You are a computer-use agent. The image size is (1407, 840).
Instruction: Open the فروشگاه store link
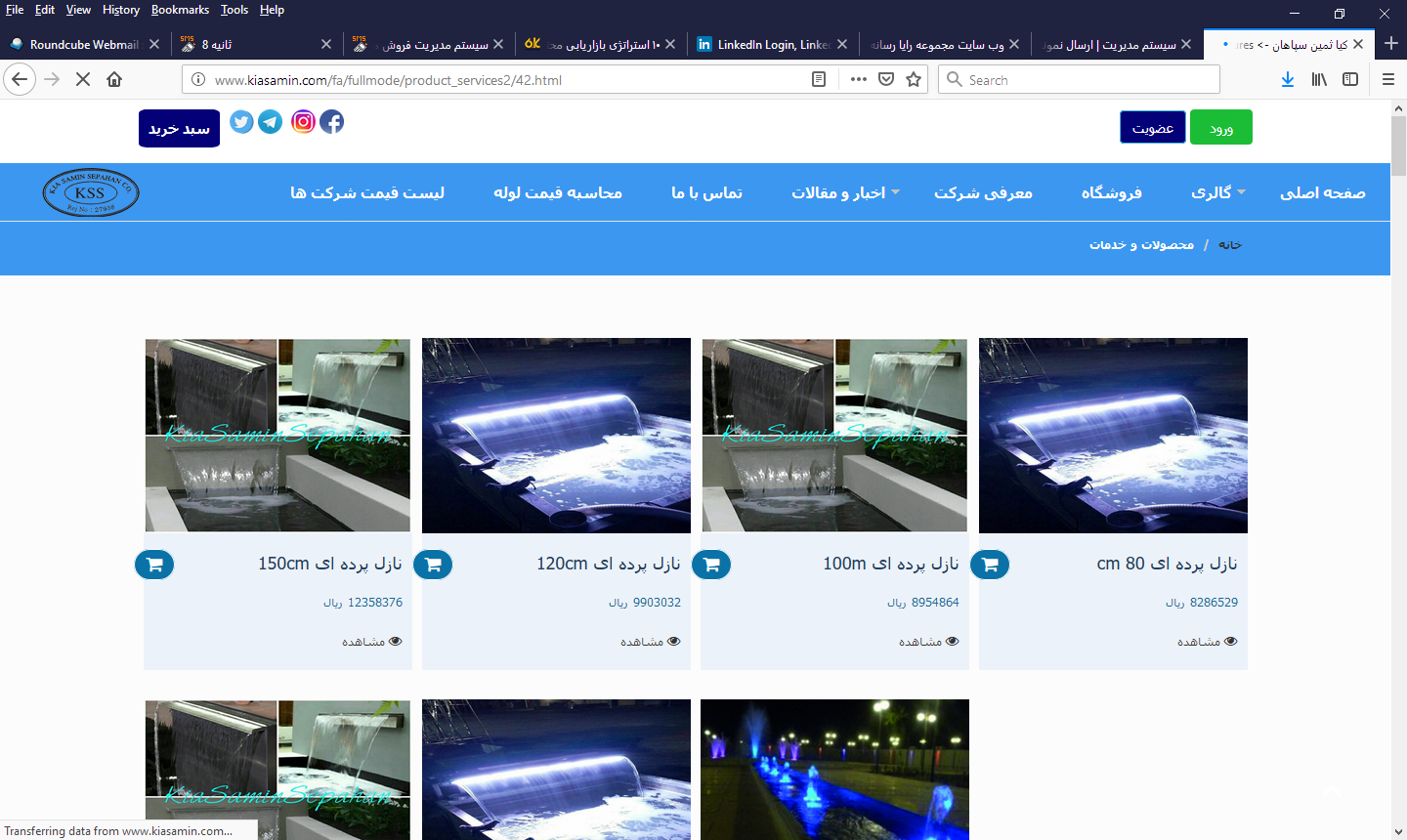point(1112,192)
